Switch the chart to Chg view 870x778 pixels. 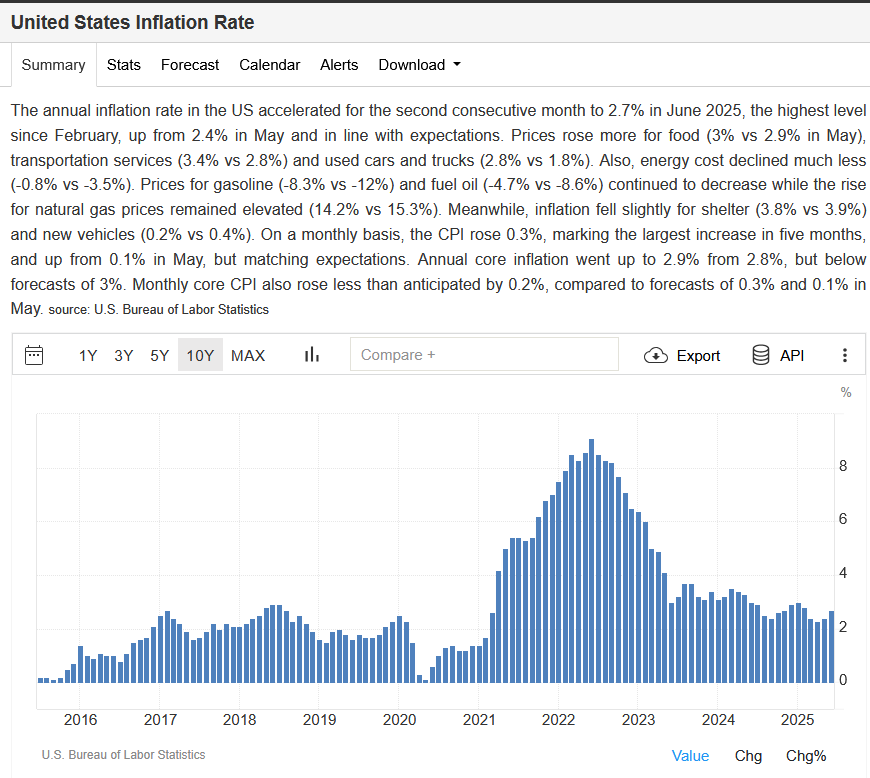[x=748, y=756]
